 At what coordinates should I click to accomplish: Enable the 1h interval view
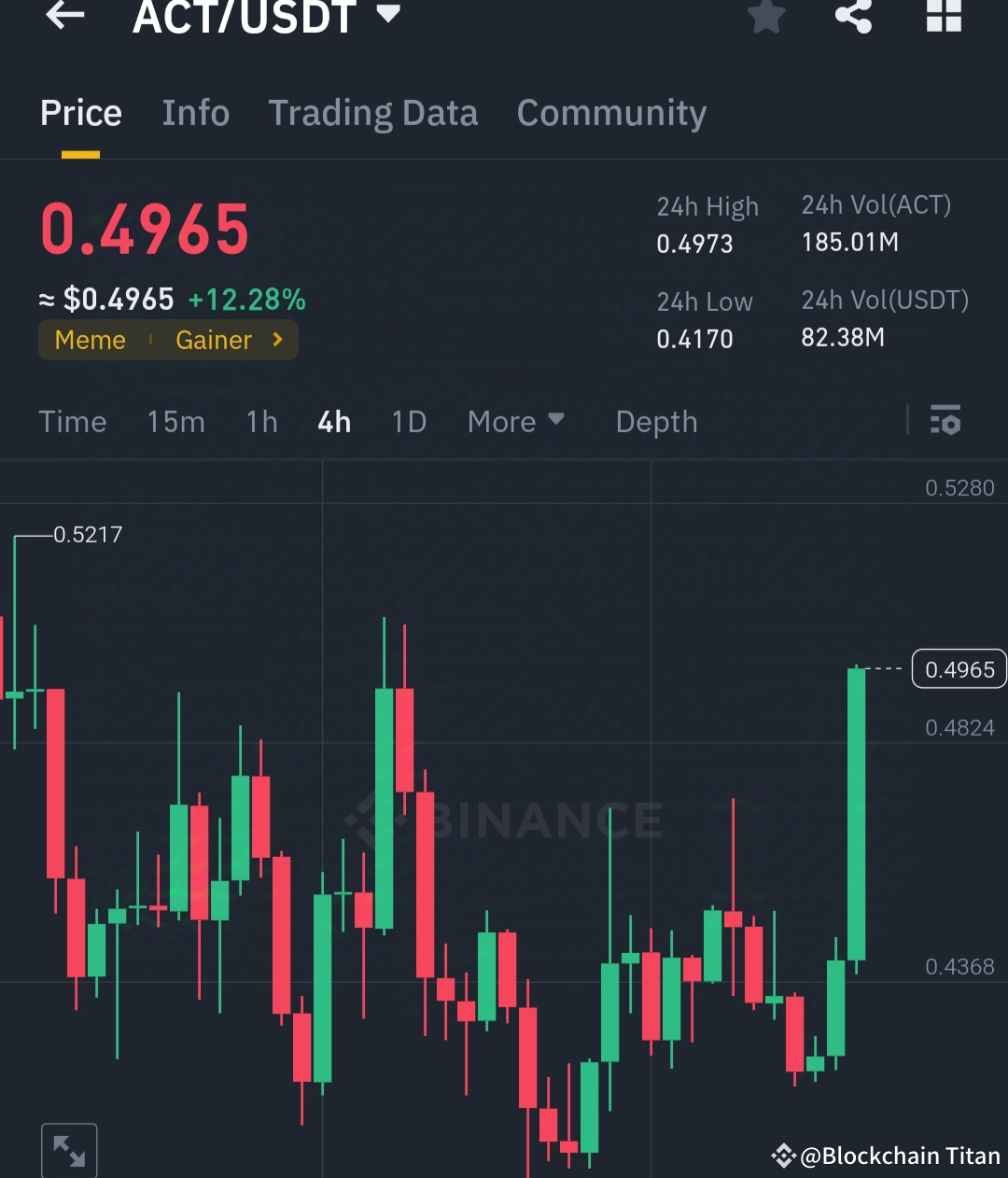261,422
